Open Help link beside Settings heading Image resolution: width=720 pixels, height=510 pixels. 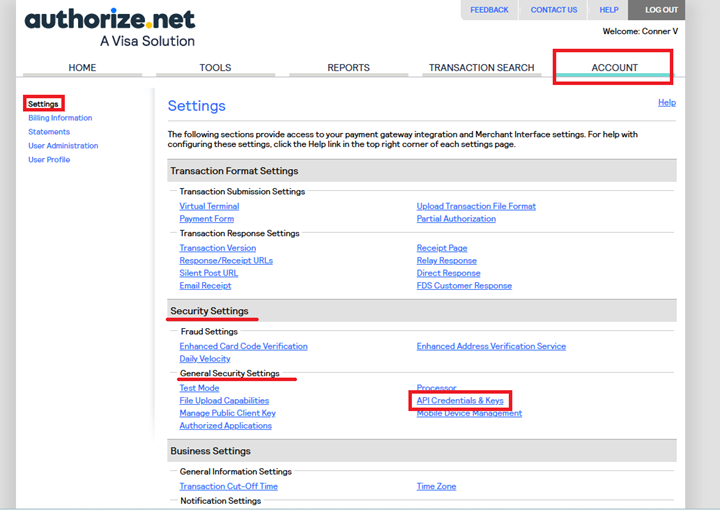(667, 102)
